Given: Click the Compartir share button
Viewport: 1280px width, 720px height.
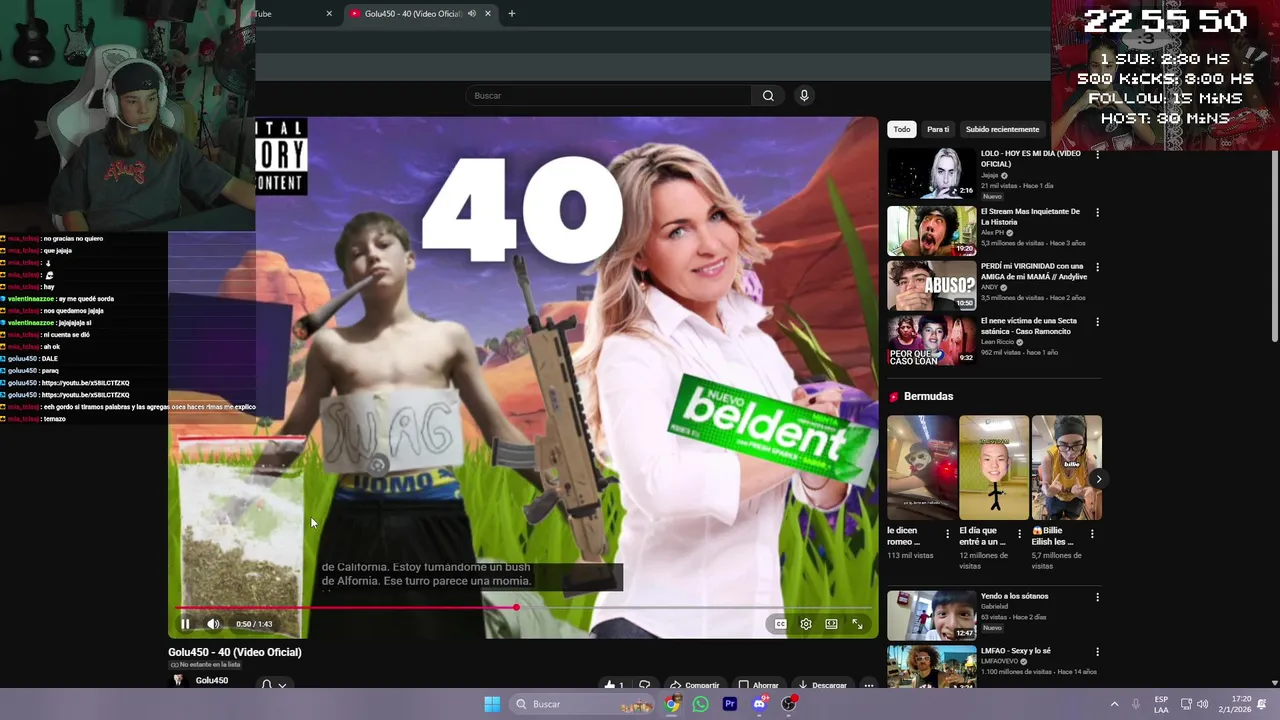Looking at the screenshot, I should pyautogui.click(x=694, y=685).
